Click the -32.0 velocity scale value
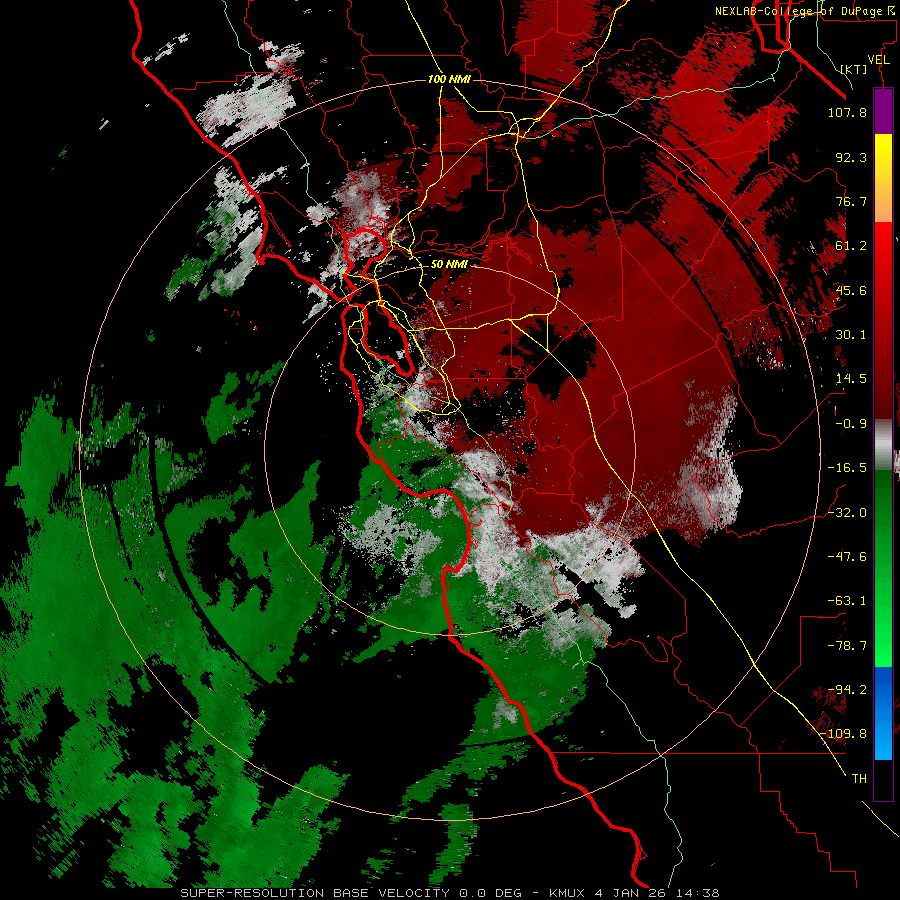Image resolution: width=900 pixels, height=900 pixels. coord(847,512)
